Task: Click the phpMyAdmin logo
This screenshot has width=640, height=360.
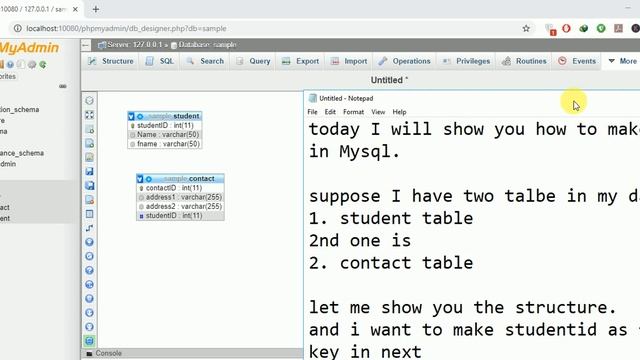Action: tap(29, 48)
